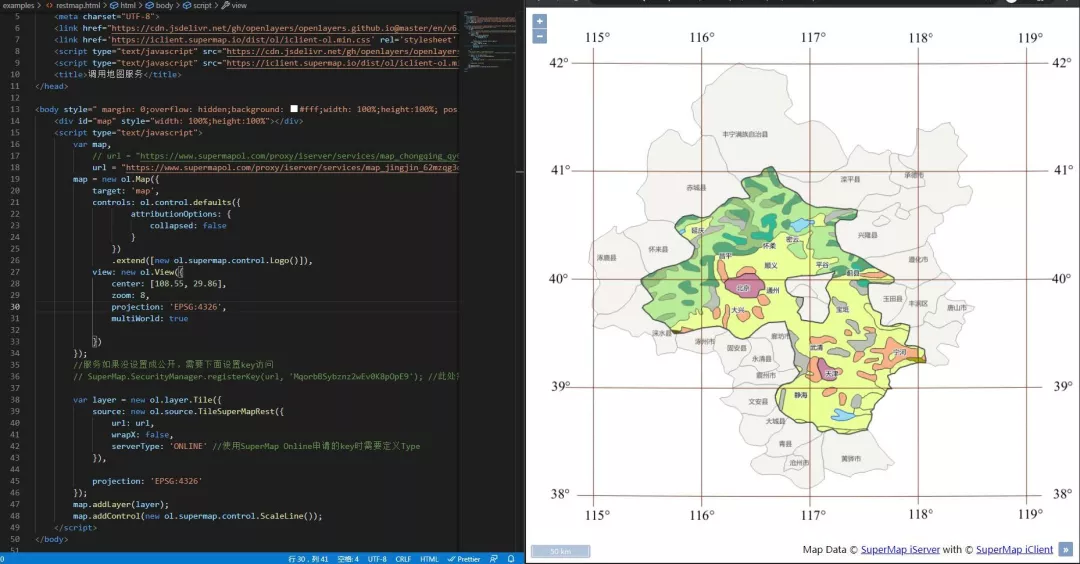Viewport: 1080px width, 564px height.
Task: Open the feedback icon in status bar
Action: (493, 558)
